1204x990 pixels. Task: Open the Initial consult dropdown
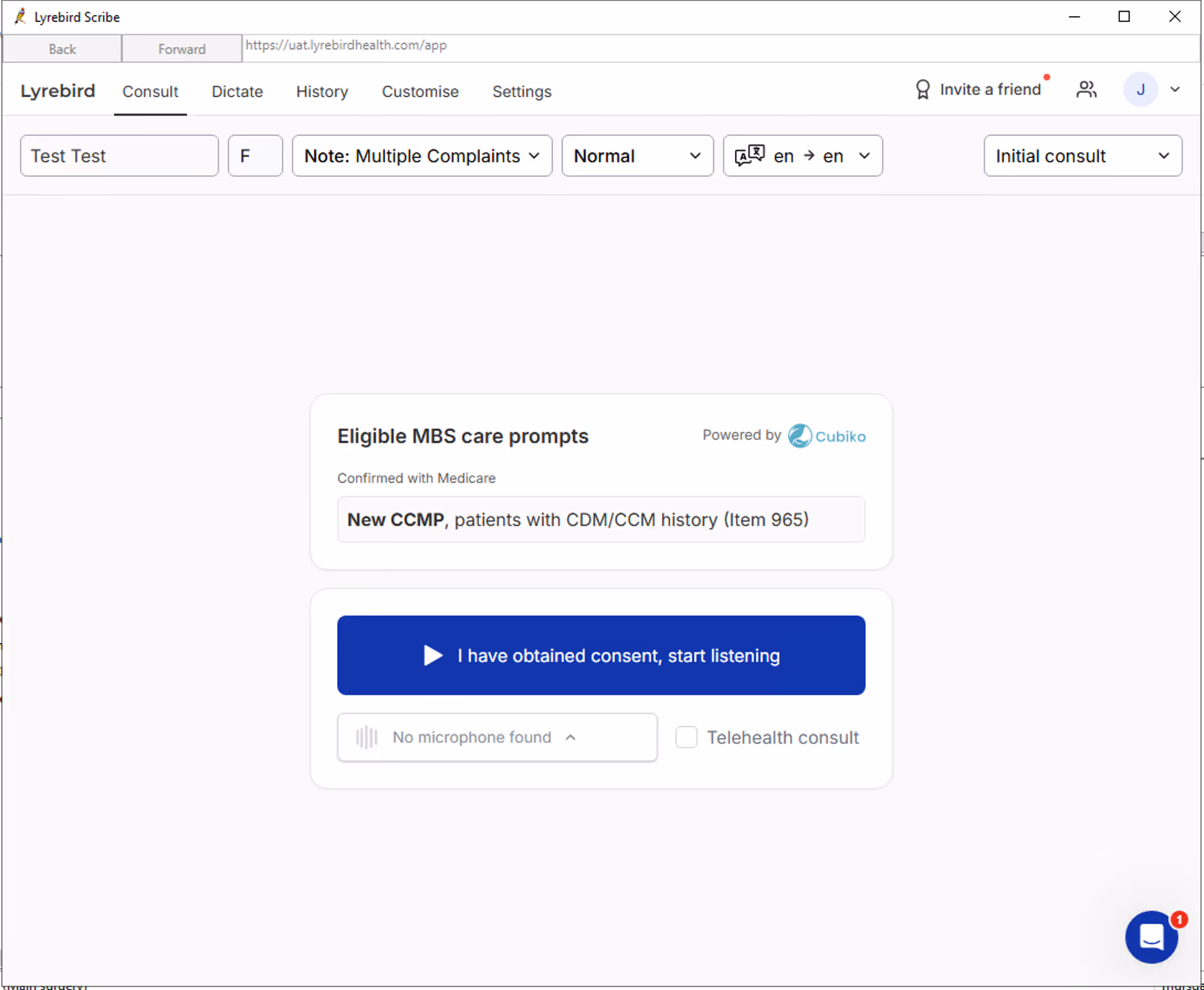(1082, 155)
